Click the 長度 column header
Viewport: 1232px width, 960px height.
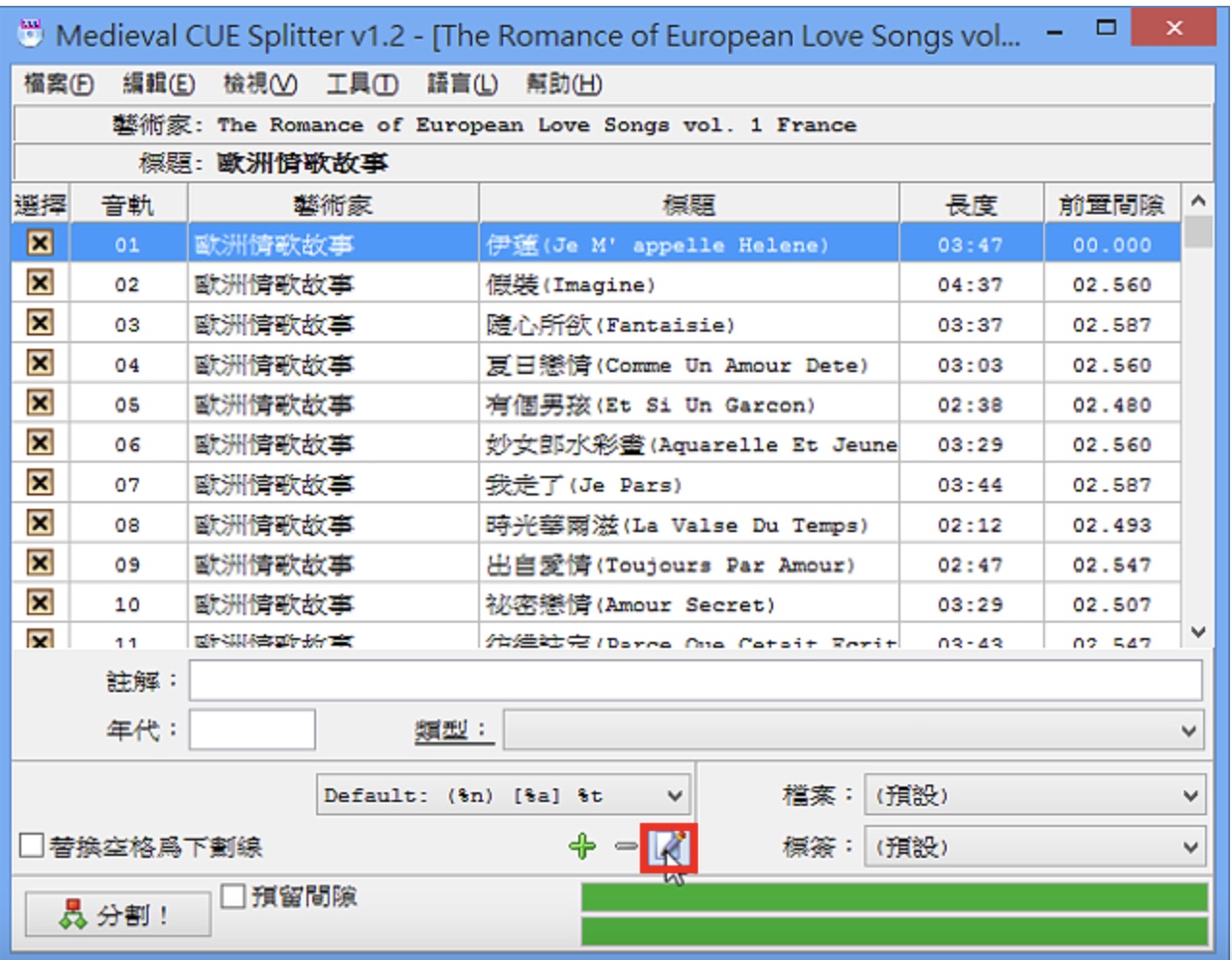pos(972,204)
